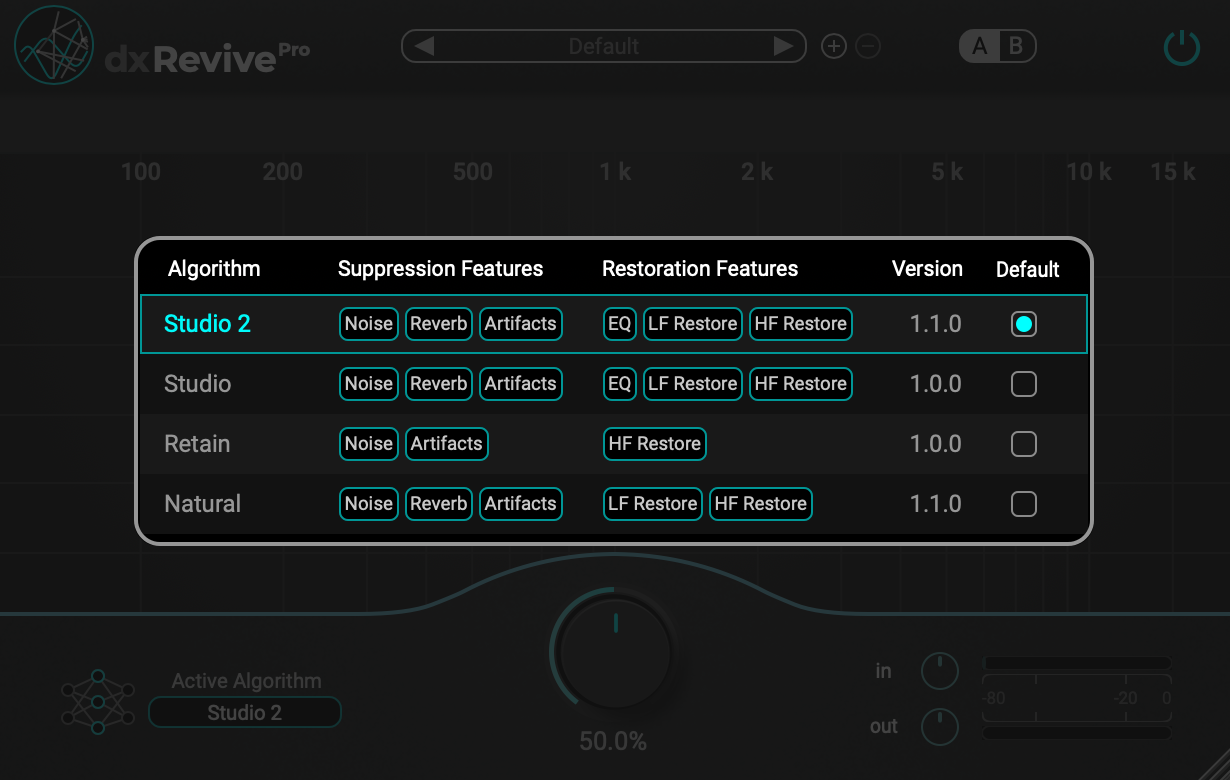Click the out gain knob

pyautogui.click(x=939, y=727)
